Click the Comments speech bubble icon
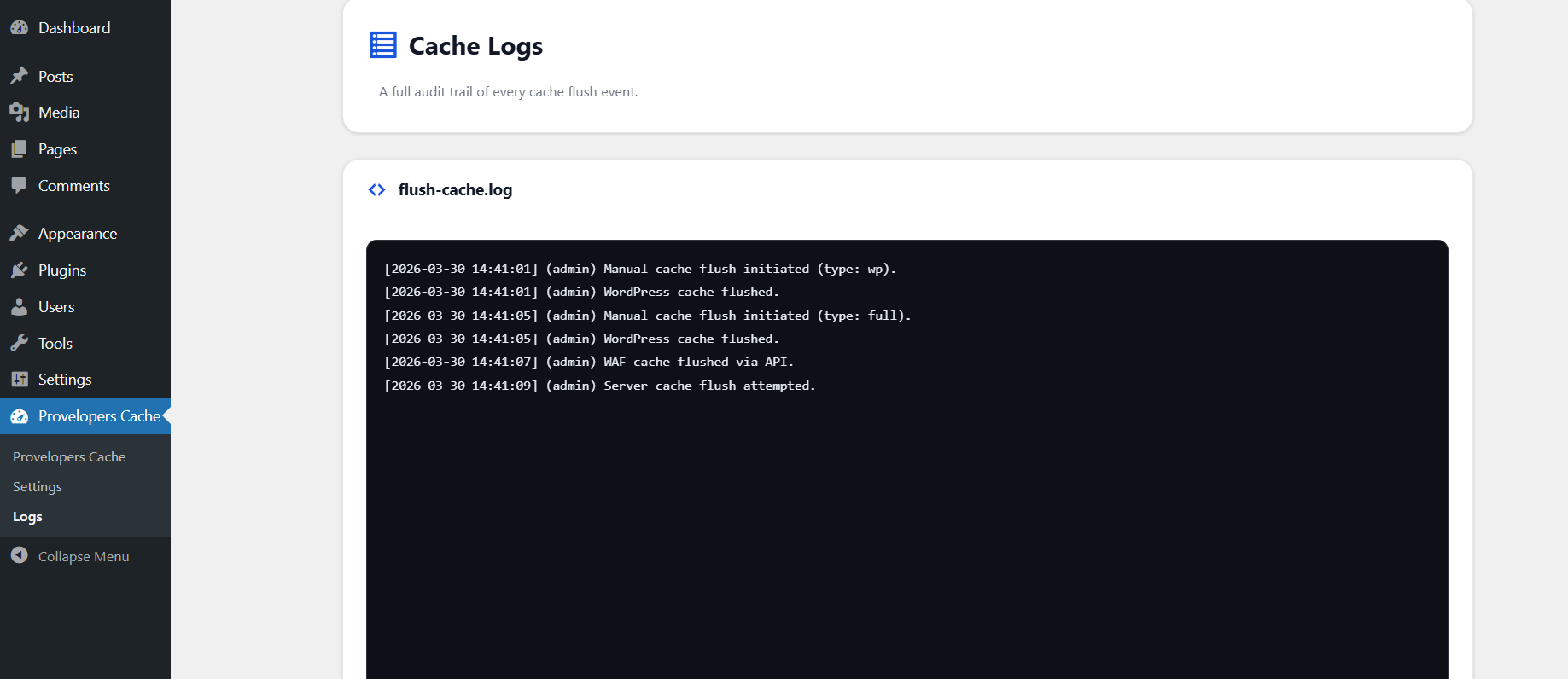1568x679 pixels. tap(19, 185)
